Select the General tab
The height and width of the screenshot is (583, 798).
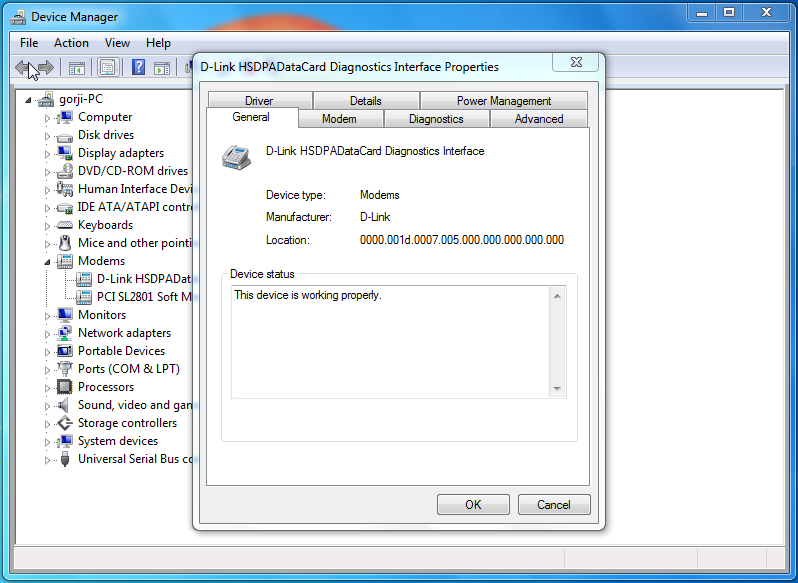click(x=251, y=117)
